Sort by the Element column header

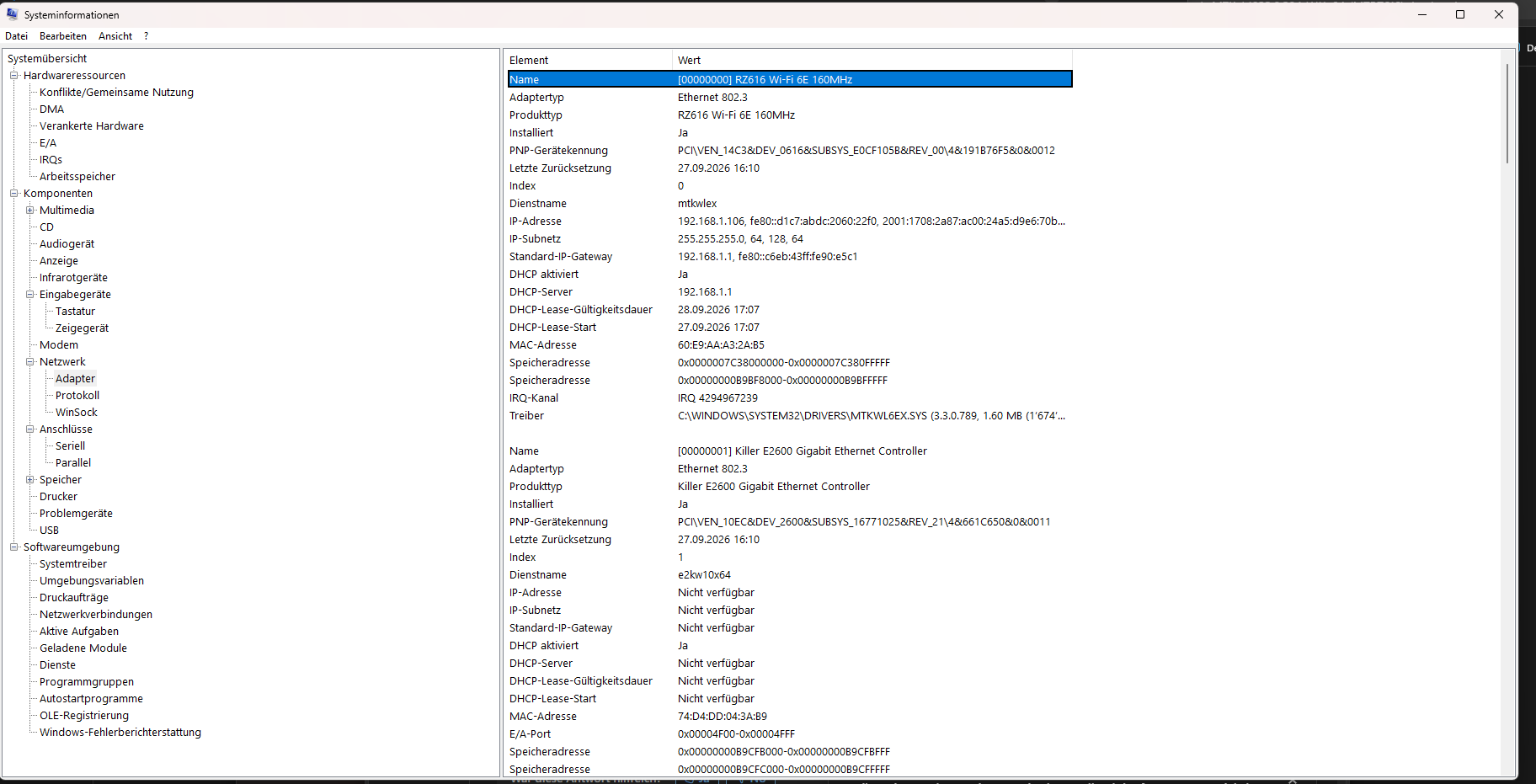pyautogui.click(x=588, y=61)
